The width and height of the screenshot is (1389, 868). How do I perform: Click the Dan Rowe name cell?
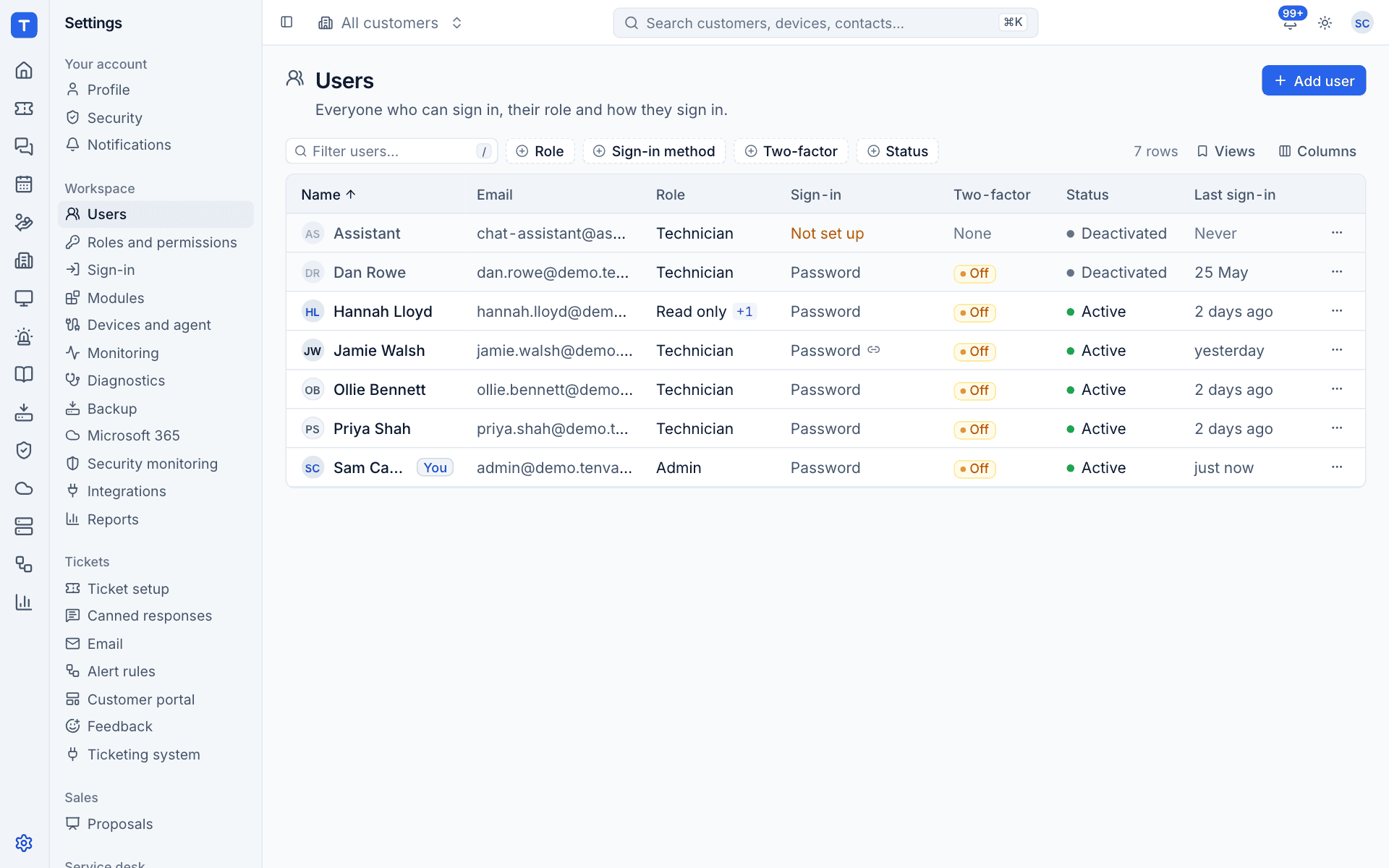tap(370, 273)
